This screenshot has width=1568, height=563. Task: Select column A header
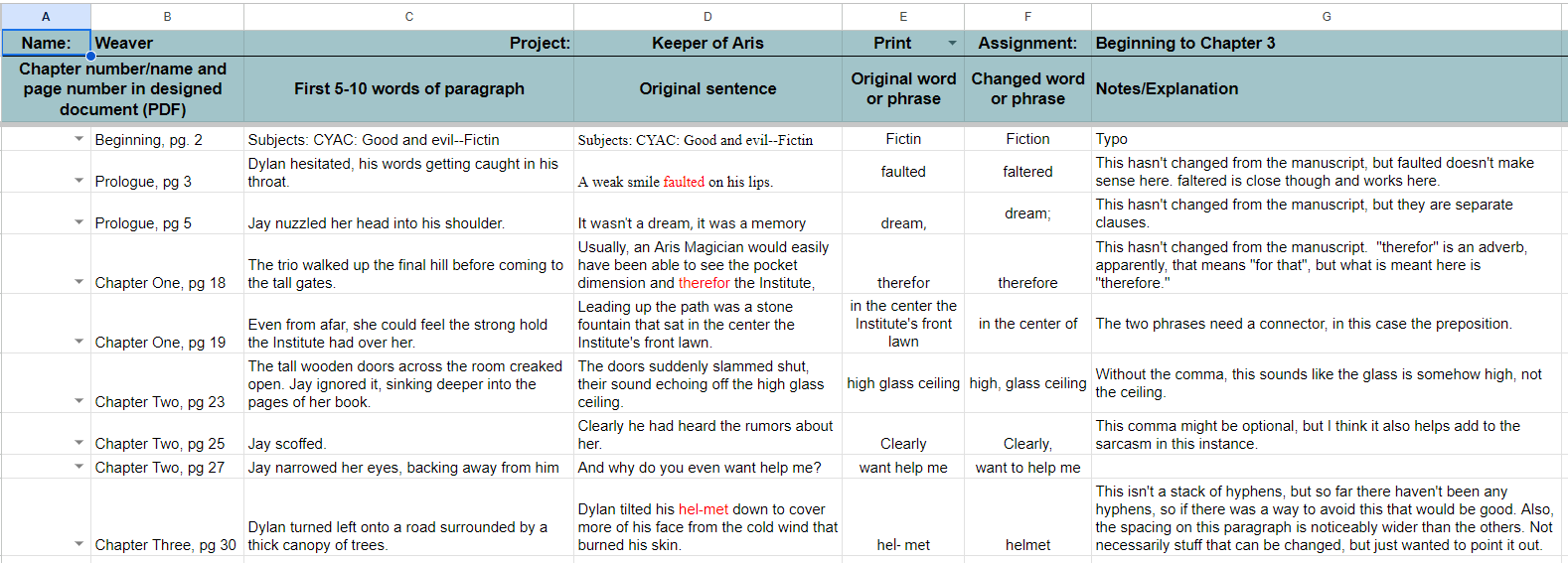pyautogui.click(x=46, y=16)
